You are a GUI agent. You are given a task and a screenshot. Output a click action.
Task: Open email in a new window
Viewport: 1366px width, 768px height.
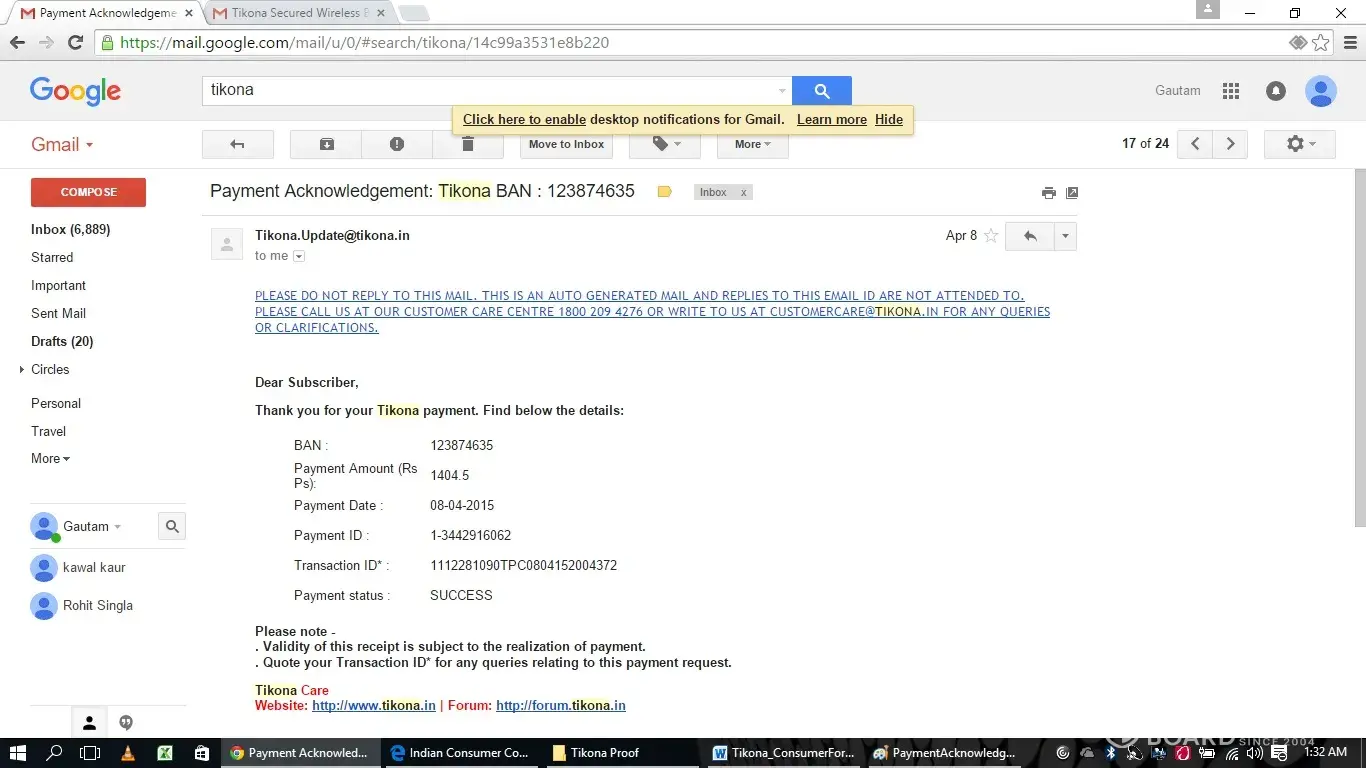coord(1072,193)
